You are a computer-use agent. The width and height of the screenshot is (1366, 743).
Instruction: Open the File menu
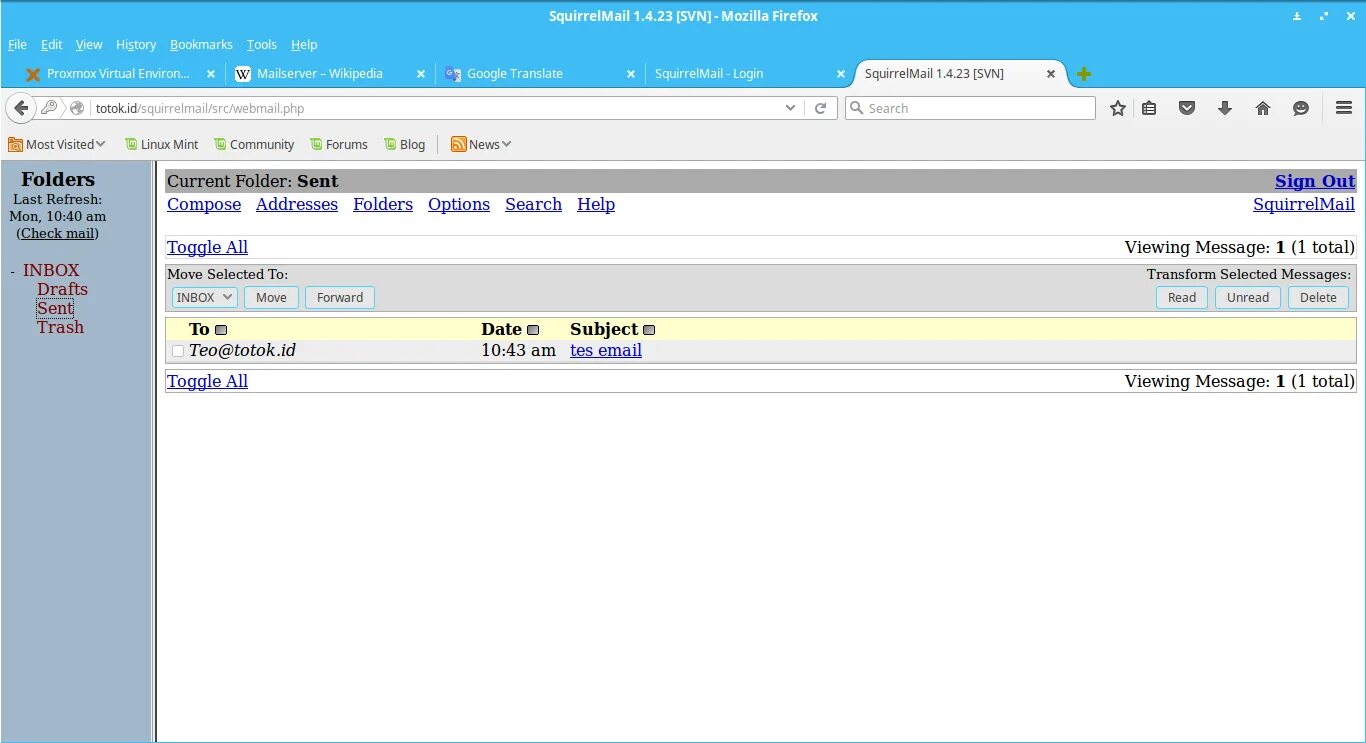click(17, 45)
